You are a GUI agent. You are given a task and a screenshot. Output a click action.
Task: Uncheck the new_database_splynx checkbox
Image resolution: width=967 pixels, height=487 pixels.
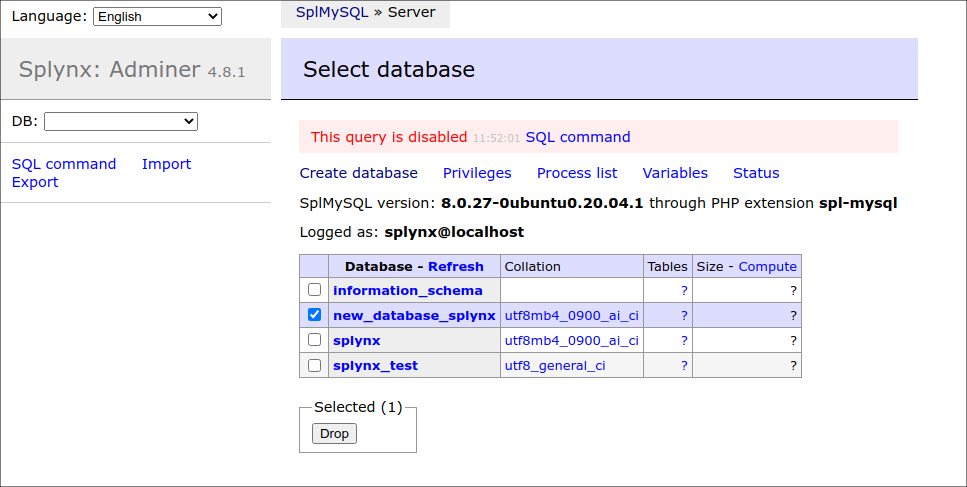coord(315,315)
